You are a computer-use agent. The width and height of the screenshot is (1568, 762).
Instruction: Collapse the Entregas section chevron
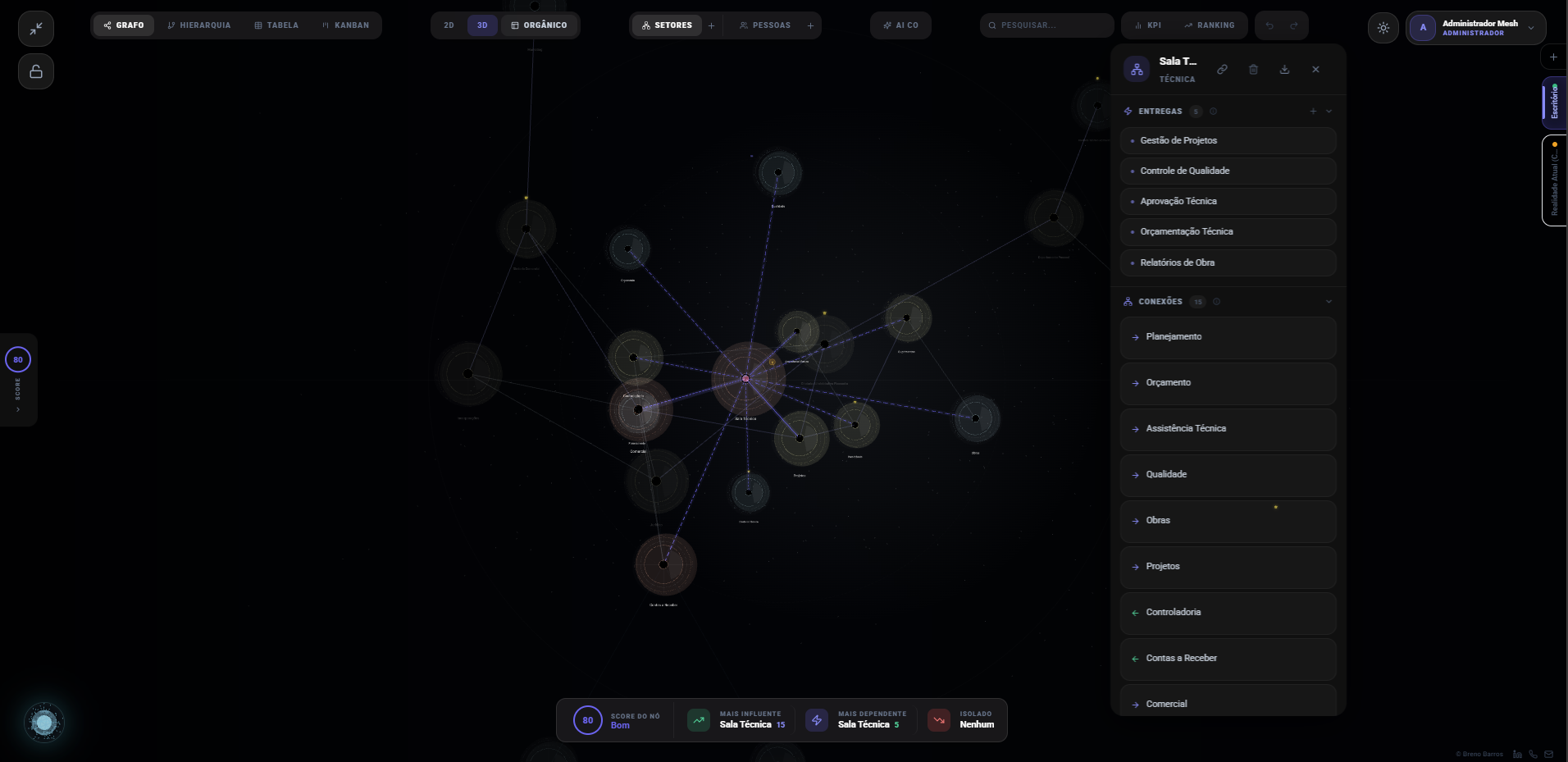click(x=1329, y=112)
